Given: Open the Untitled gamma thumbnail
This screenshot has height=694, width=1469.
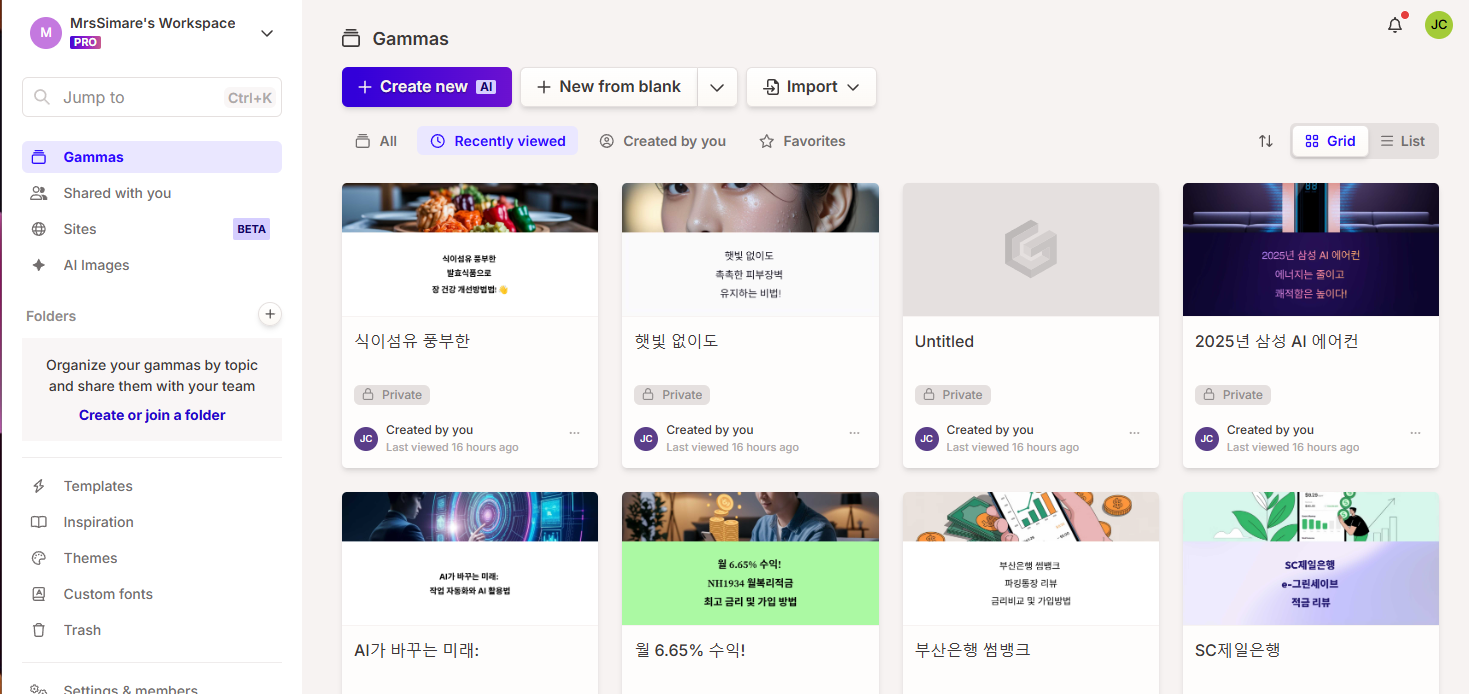Looking at the screenshot, I should point(1031,250).
